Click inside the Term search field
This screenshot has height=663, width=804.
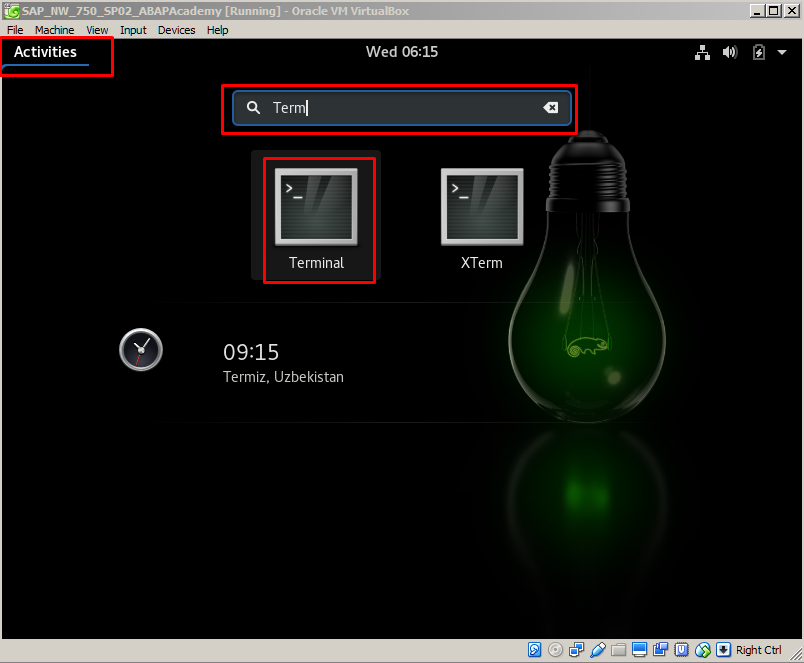402,108
